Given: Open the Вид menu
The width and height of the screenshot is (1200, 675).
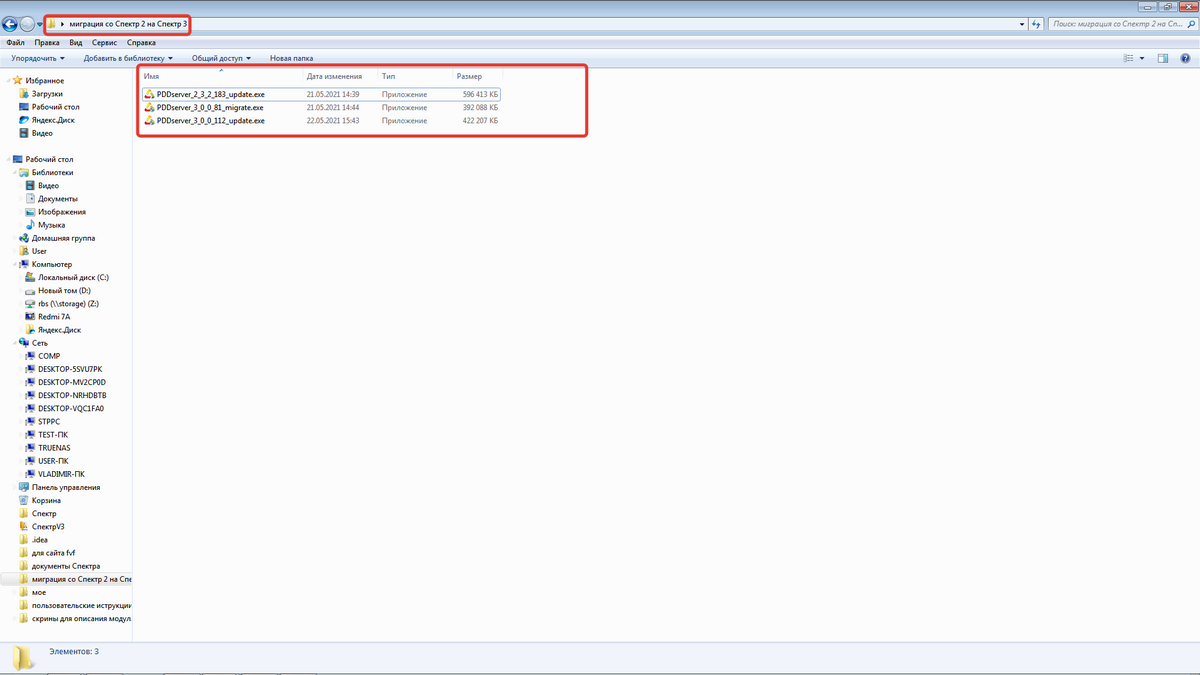Looking at the screenshot, I should point(75,43).
